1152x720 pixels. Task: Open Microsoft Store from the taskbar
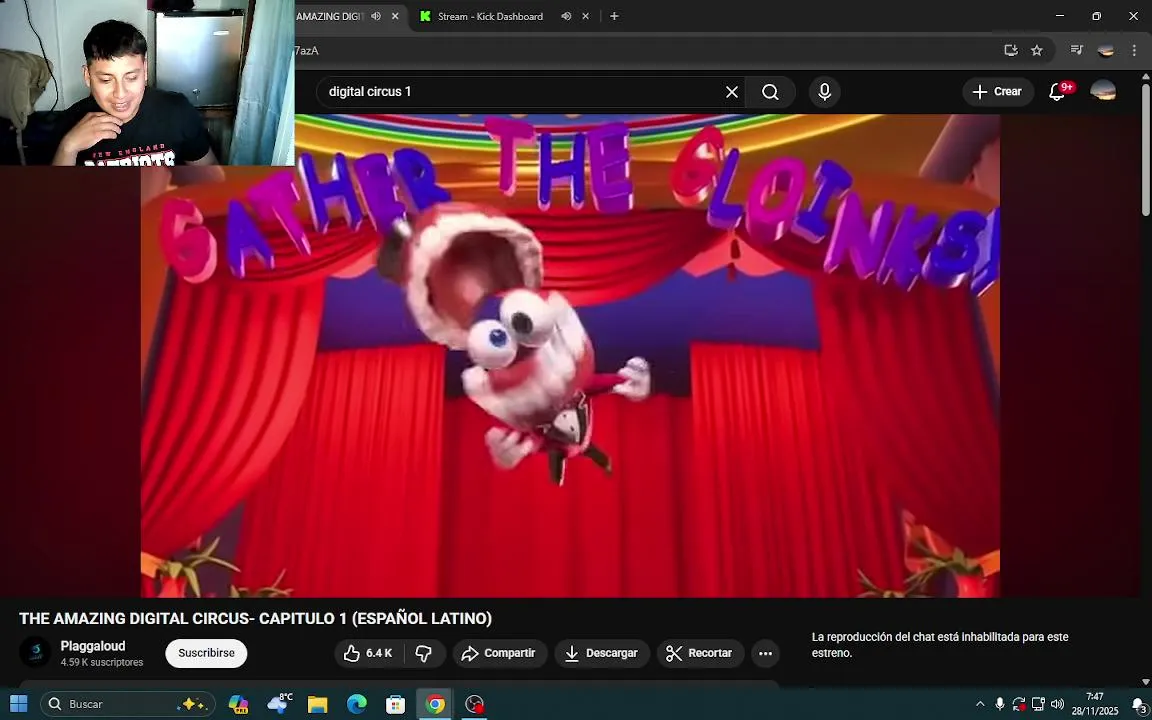click(395, 704)
